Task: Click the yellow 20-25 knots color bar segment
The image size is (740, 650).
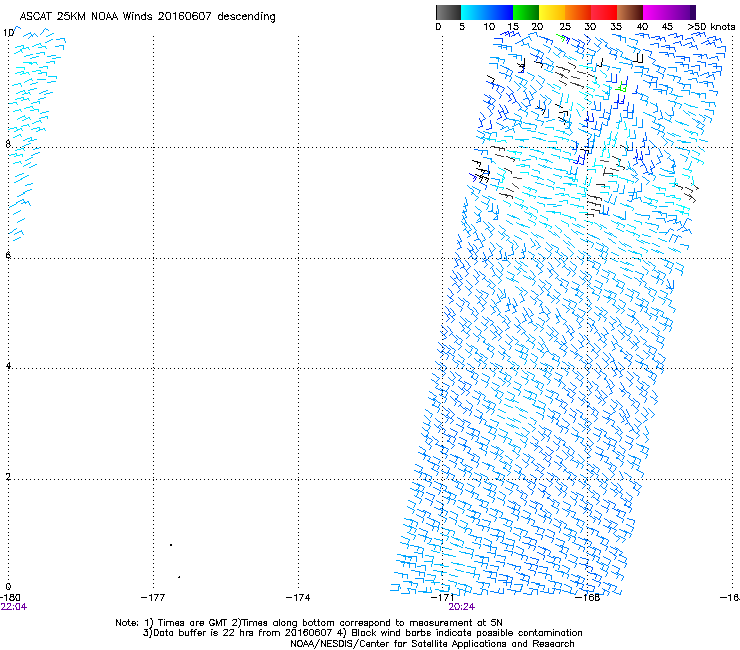Action: [552, 12]
